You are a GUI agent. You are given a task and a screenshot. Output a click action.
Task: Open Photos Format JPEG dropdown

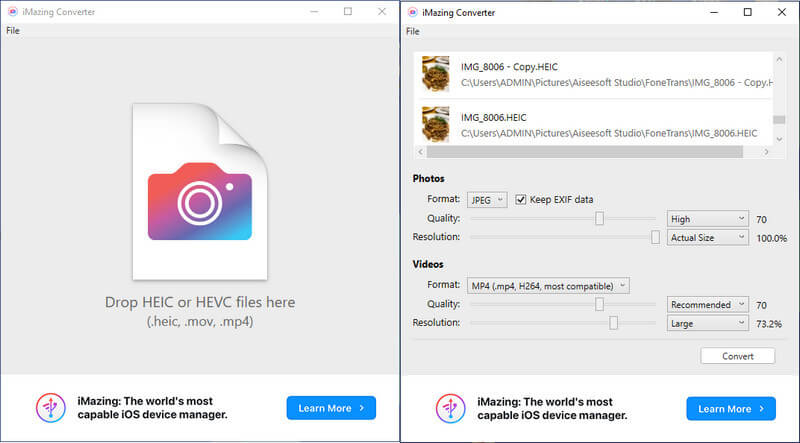tap(487, 200)
